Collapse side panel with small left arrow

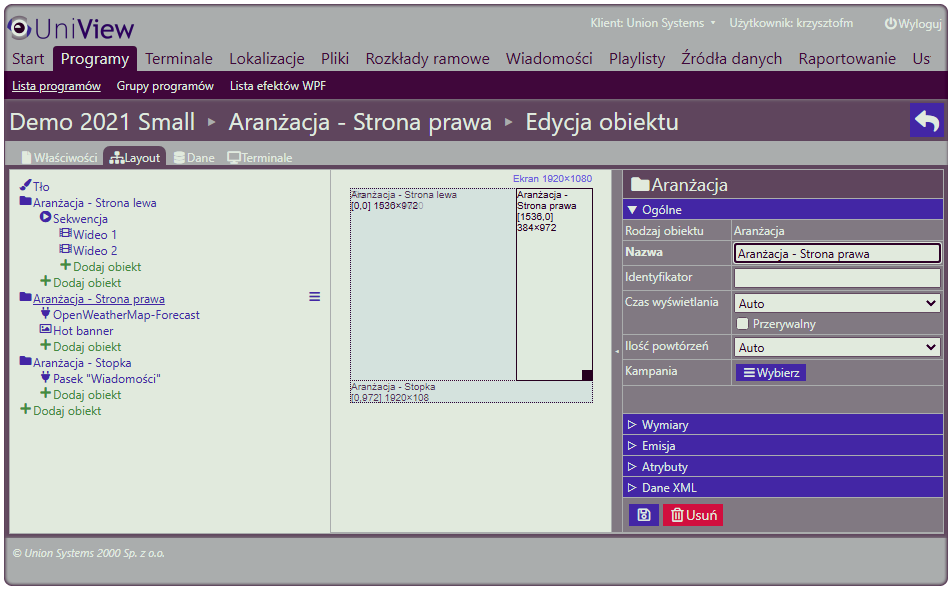pos(617,351)
